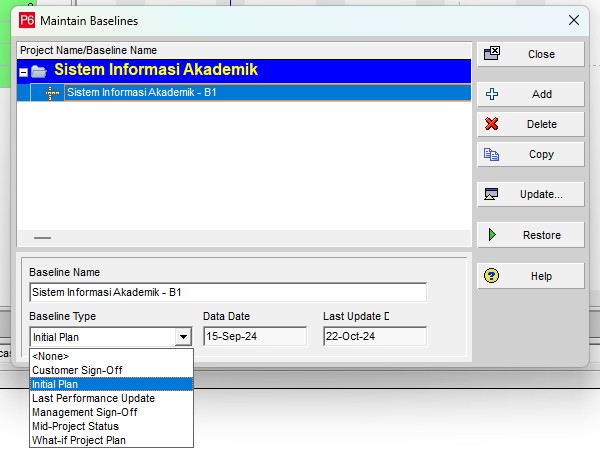600x455 pixels.
Task: Click the Last Update Date field 22-Oct-24
Action: (x=375, y=336)
